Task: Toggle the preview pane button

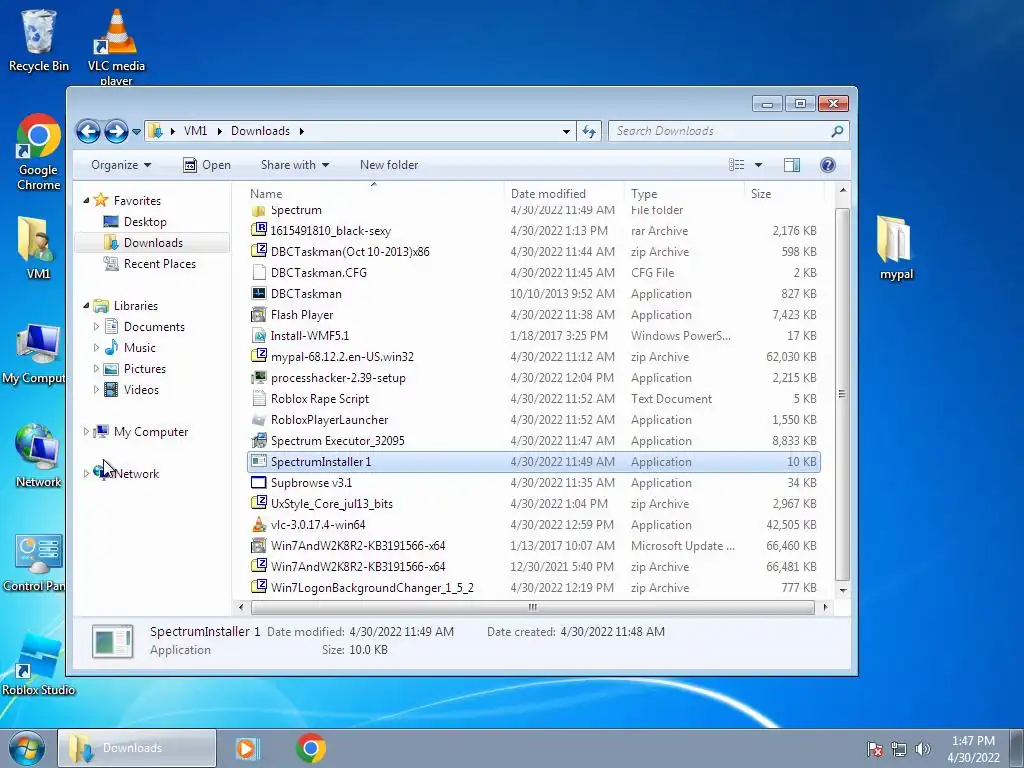Action: coord(792,165)
